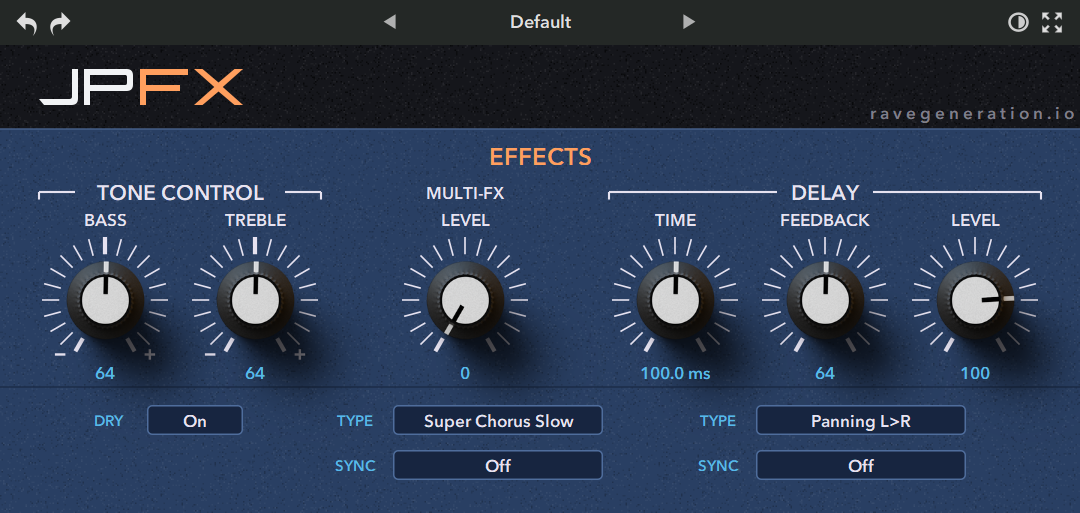1080x513 pixels.
Task: Click the Delay Time value 100.0 ms
Action: [x=675, y=374]
